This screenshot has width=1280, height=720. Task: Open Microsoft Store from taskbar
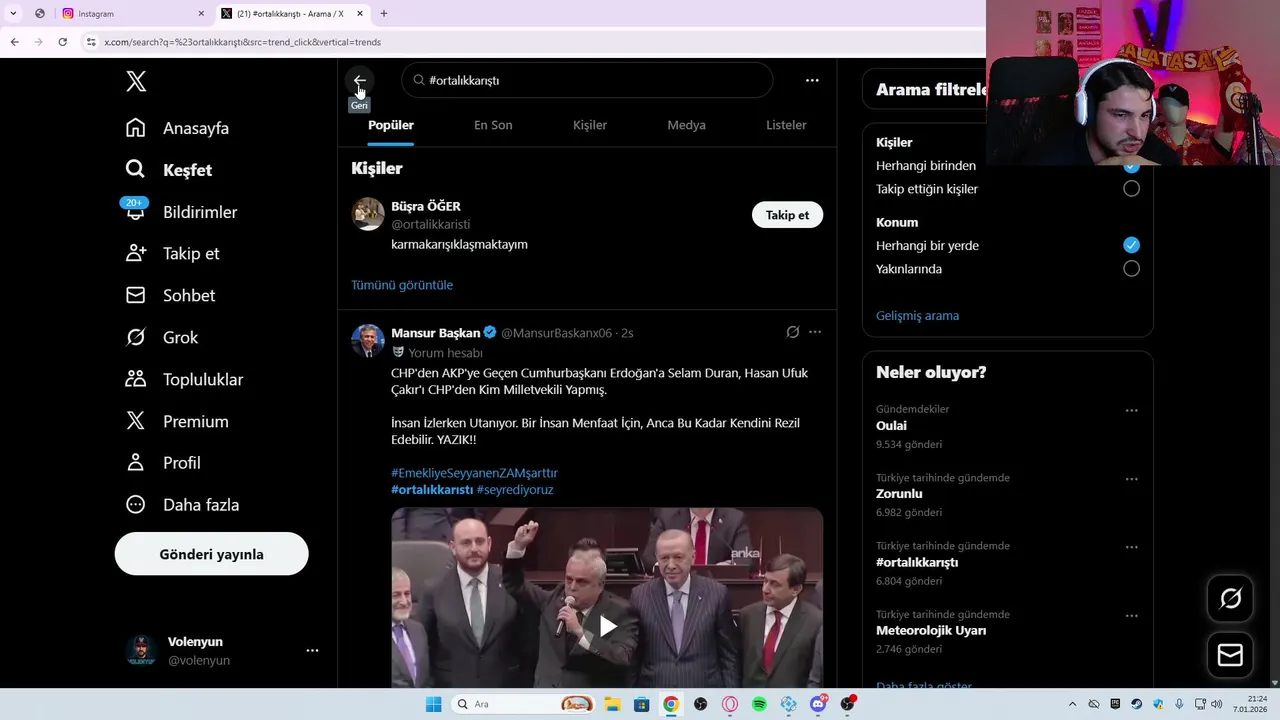click(641, 704)
